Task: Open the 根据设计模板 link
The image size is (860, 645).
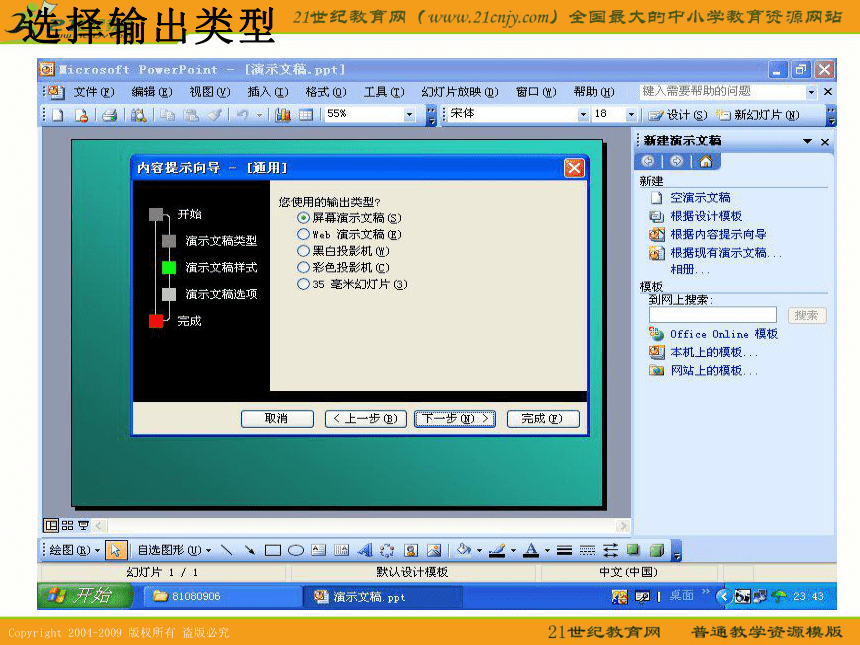Action: [706, 216]
